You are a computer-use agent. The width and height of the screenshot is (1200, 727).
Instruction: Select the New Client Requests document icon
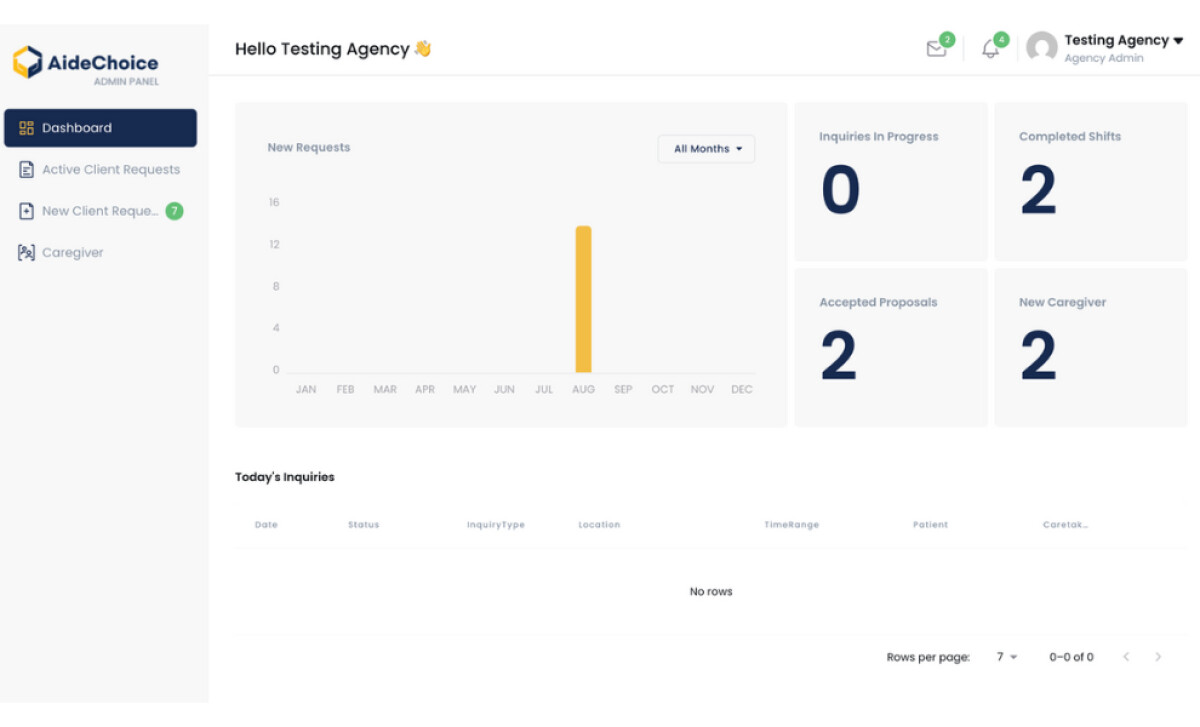[25, 211]
